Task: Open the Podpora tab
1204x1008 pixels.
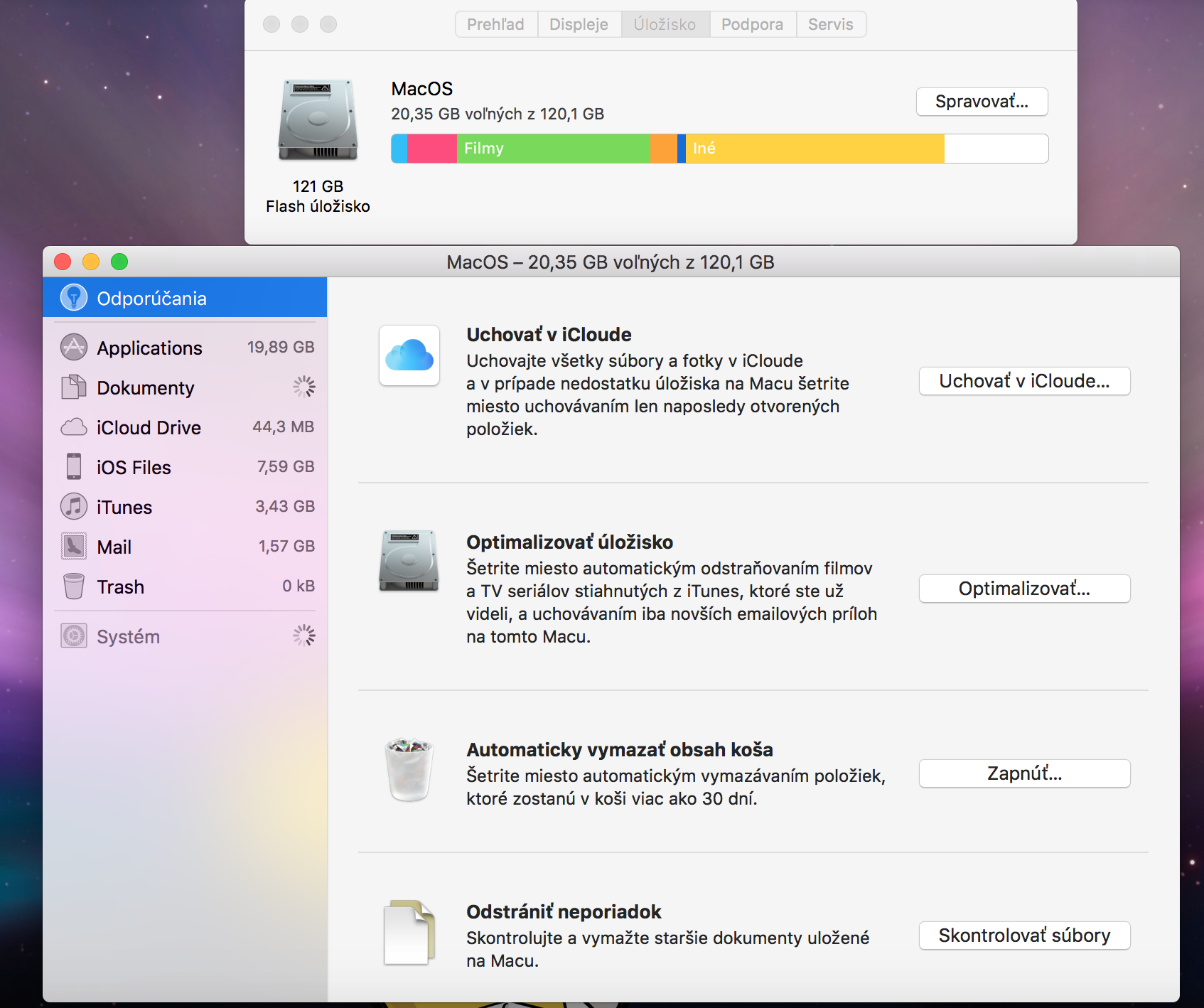Action: (753, 24)
